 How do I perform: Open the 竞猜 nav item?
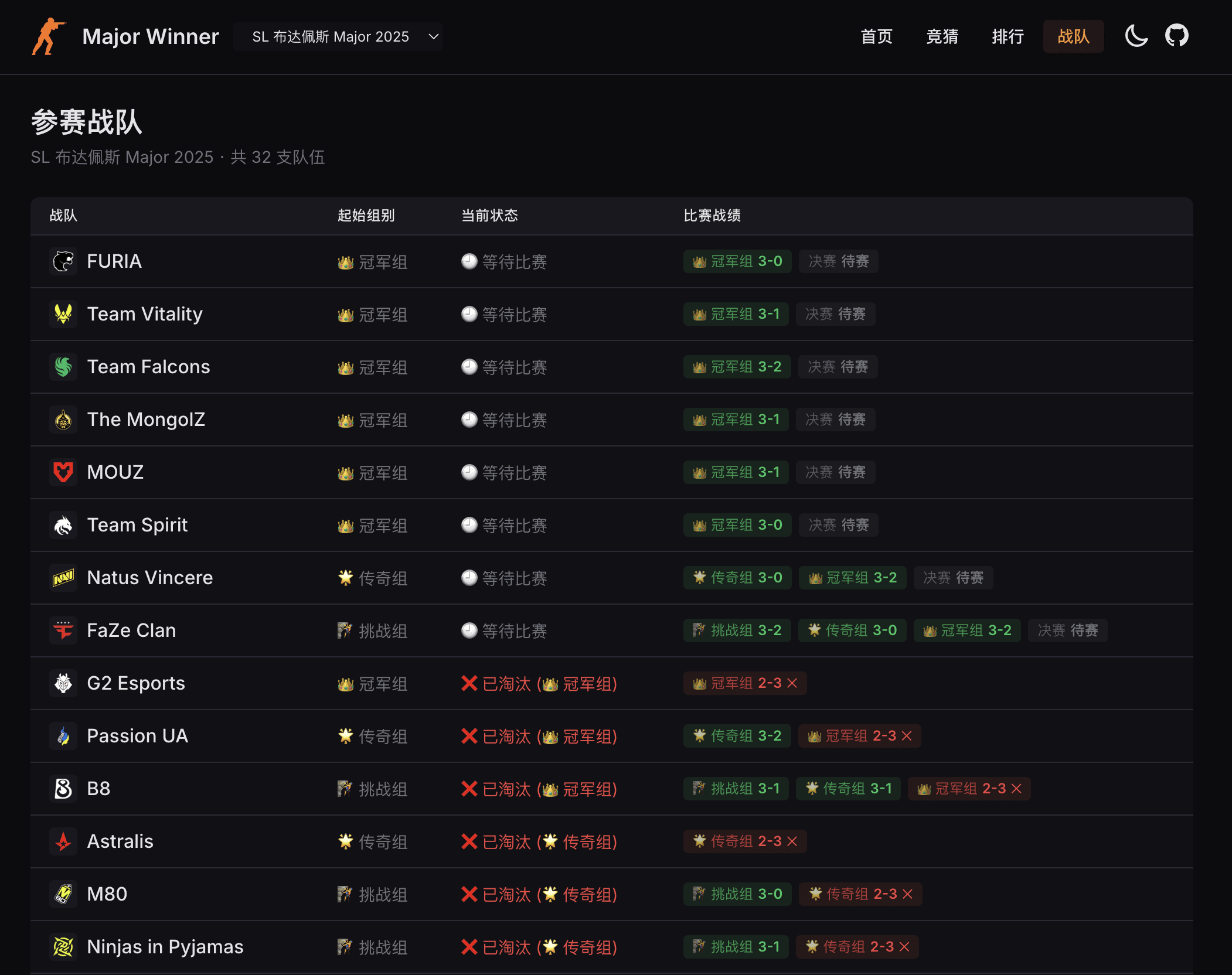[942, 36]
